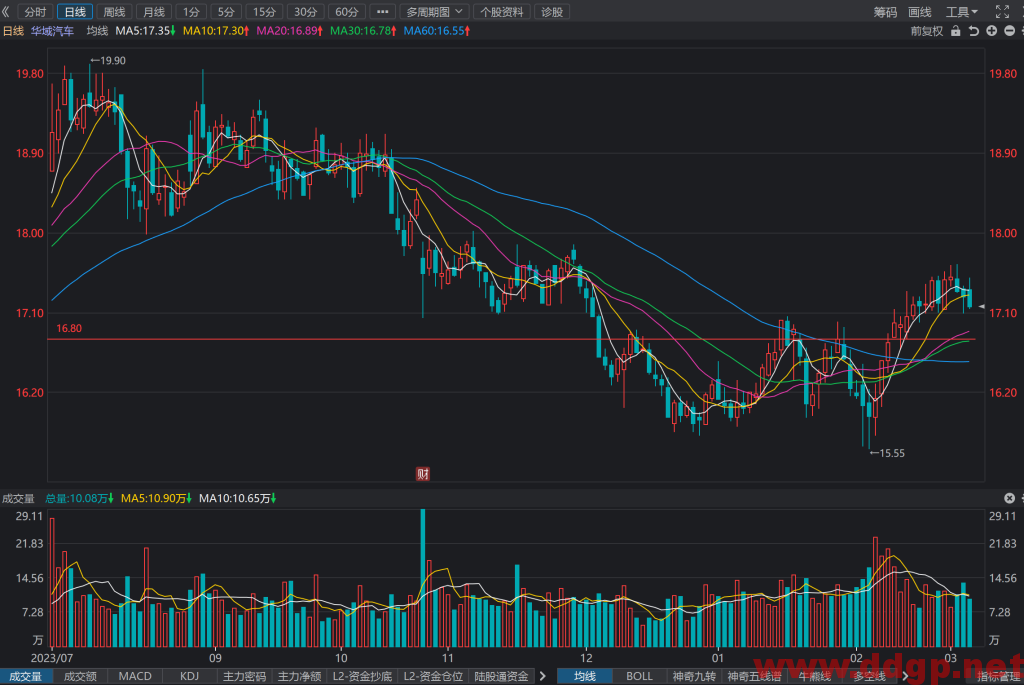1024x685 pixels.
Task: Open 个股资料 stock profile
Action: click(x=502, y=12)
